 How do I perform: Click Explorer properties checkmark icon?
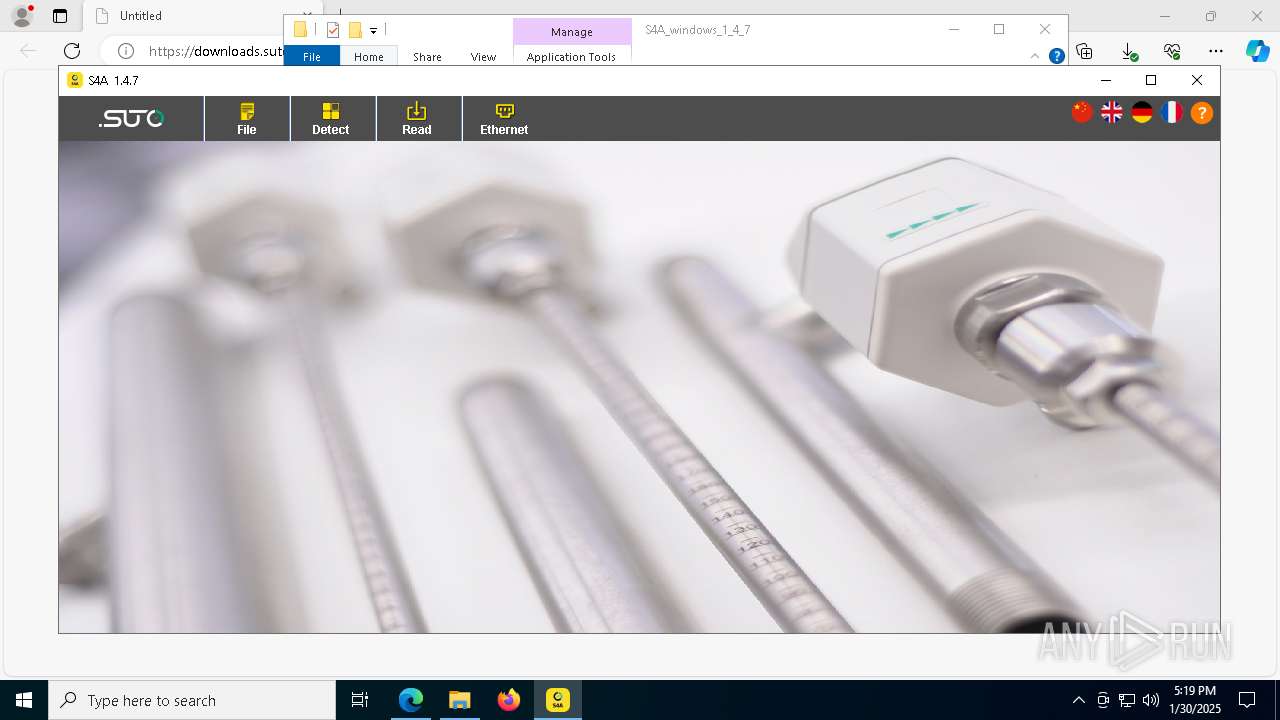click(333, 30)
